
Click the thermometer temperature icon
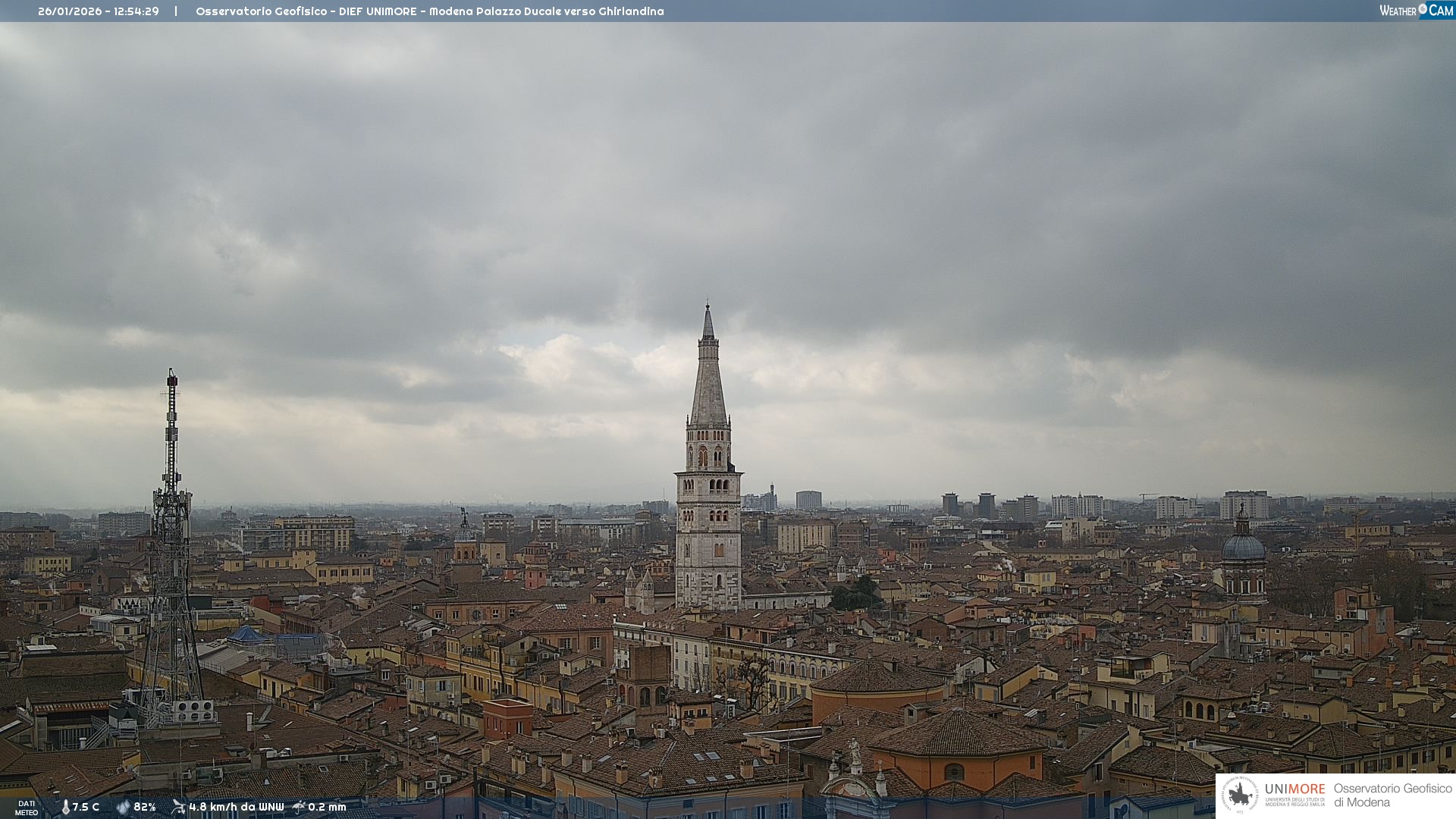(x=65, y=807)
